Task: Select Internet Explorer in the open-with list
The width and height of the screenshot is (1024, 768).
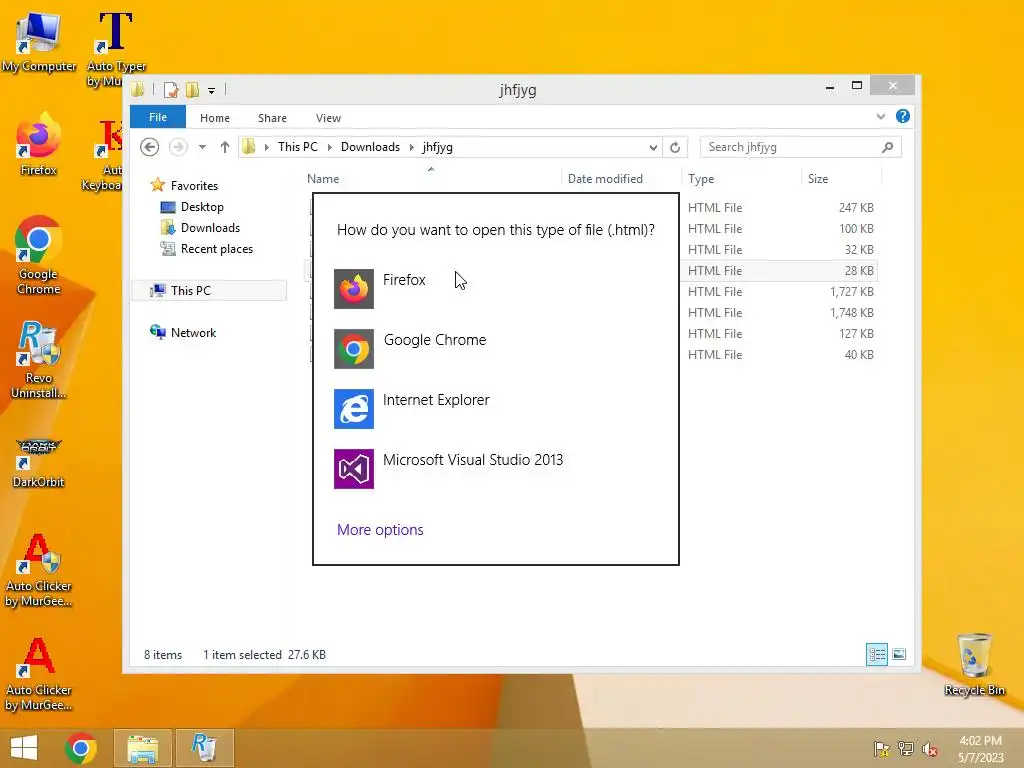Action: click(495, 408)
